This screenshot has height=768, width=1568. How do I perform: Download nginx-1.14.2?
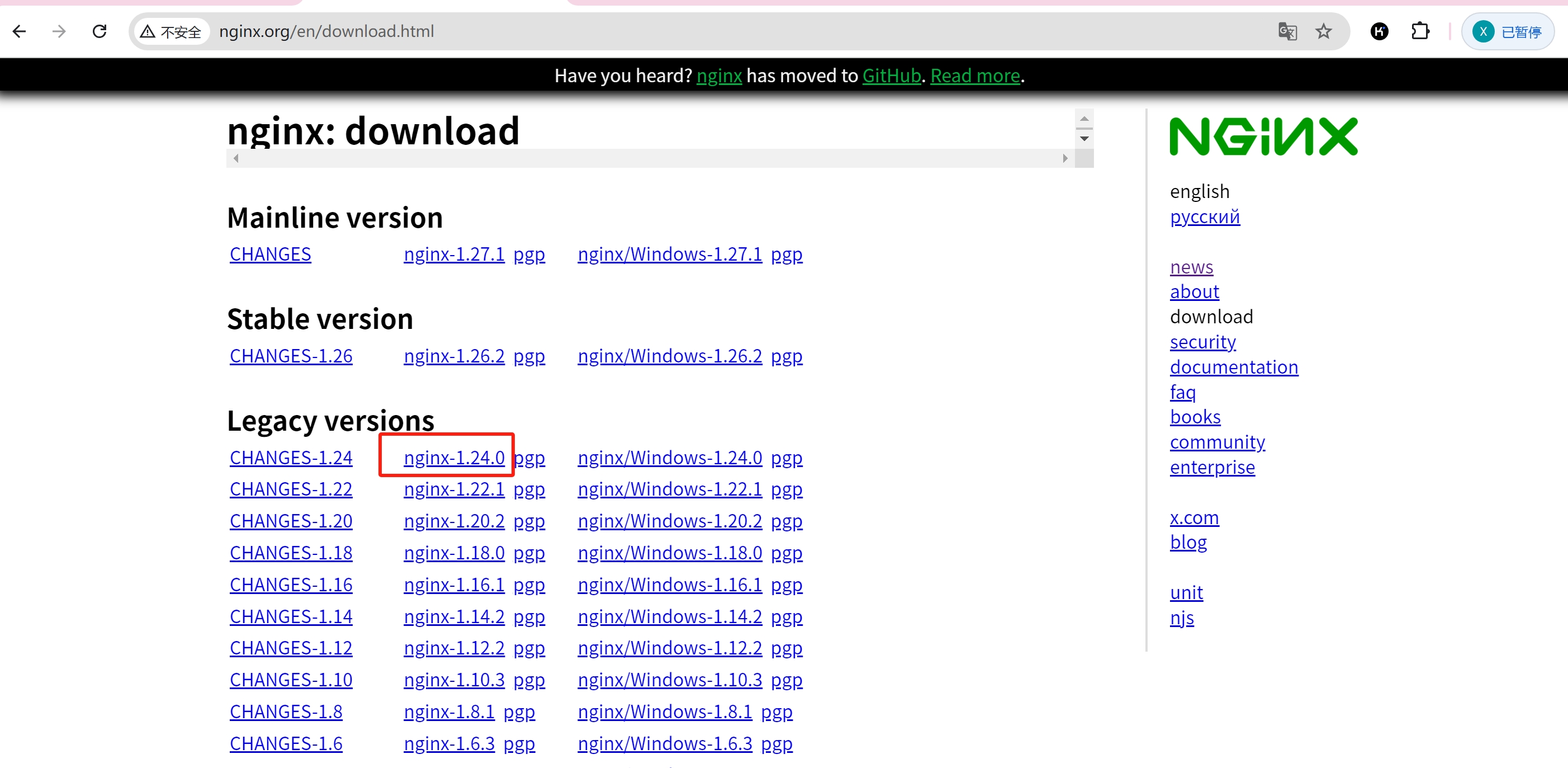pyautogui.click(x=454, y=616)
